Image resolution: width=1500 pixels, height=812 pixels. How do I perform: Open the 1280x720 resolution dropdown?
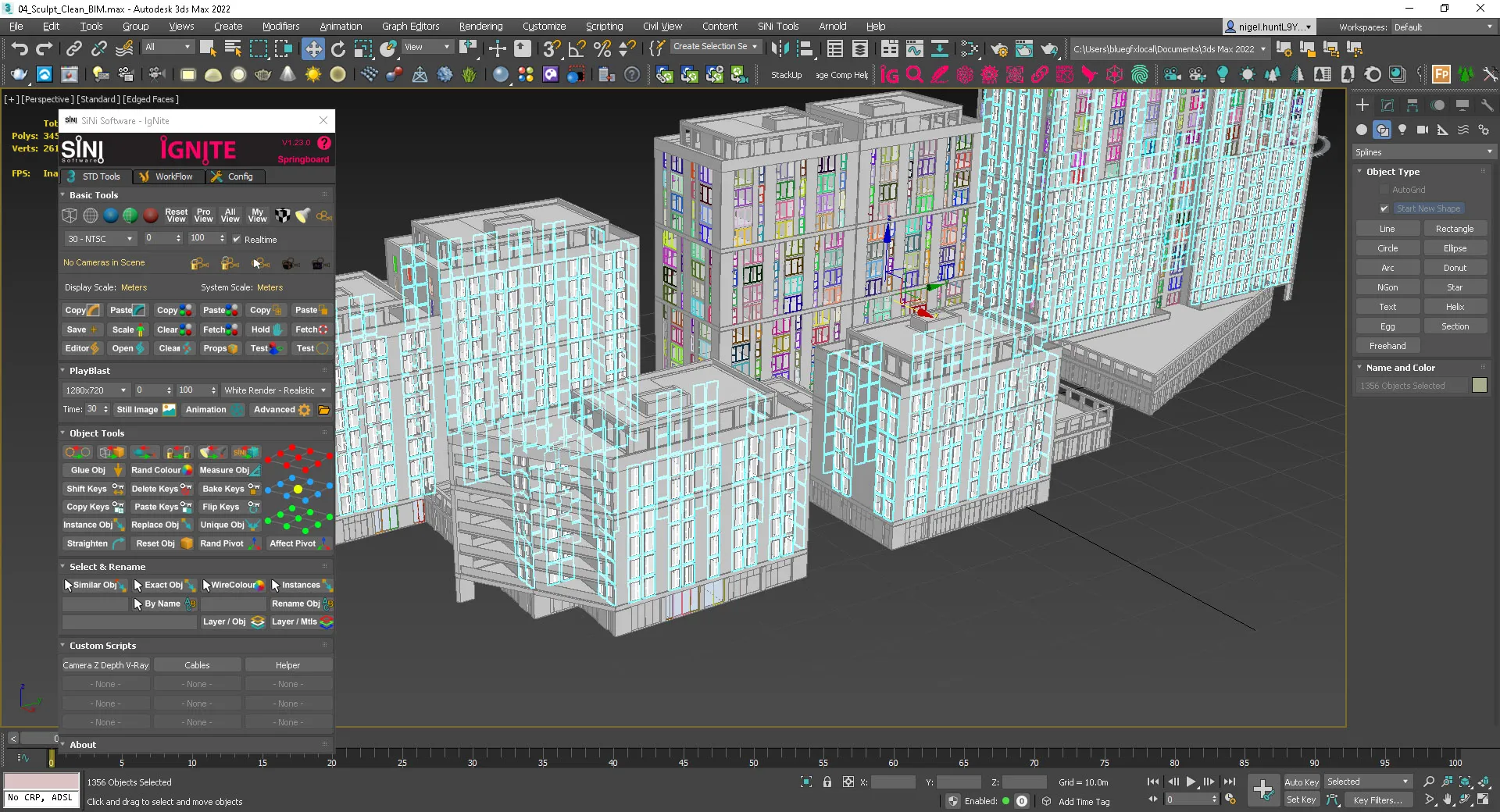click(96, 390)
